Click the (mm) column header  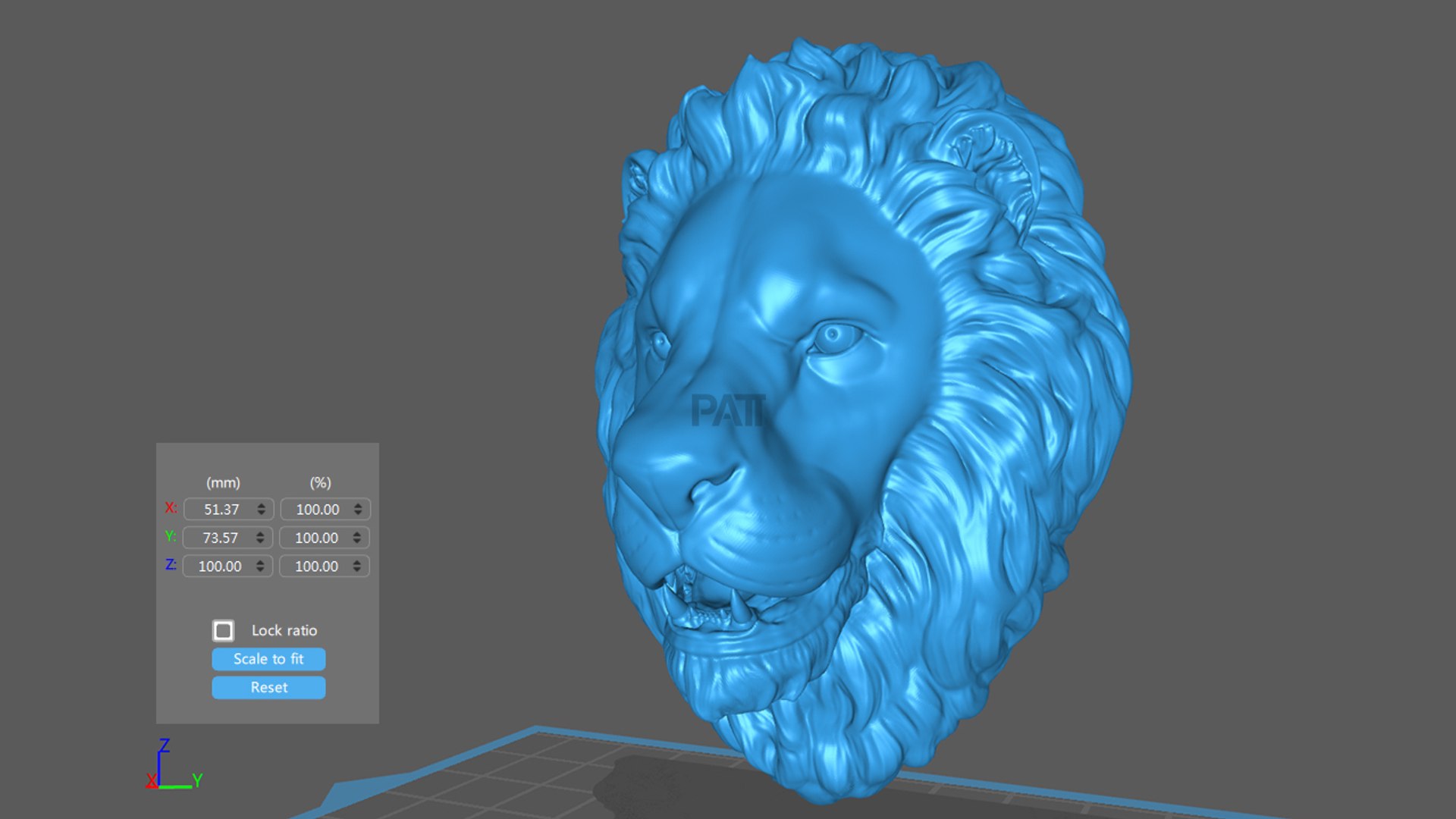click(223, 482)
